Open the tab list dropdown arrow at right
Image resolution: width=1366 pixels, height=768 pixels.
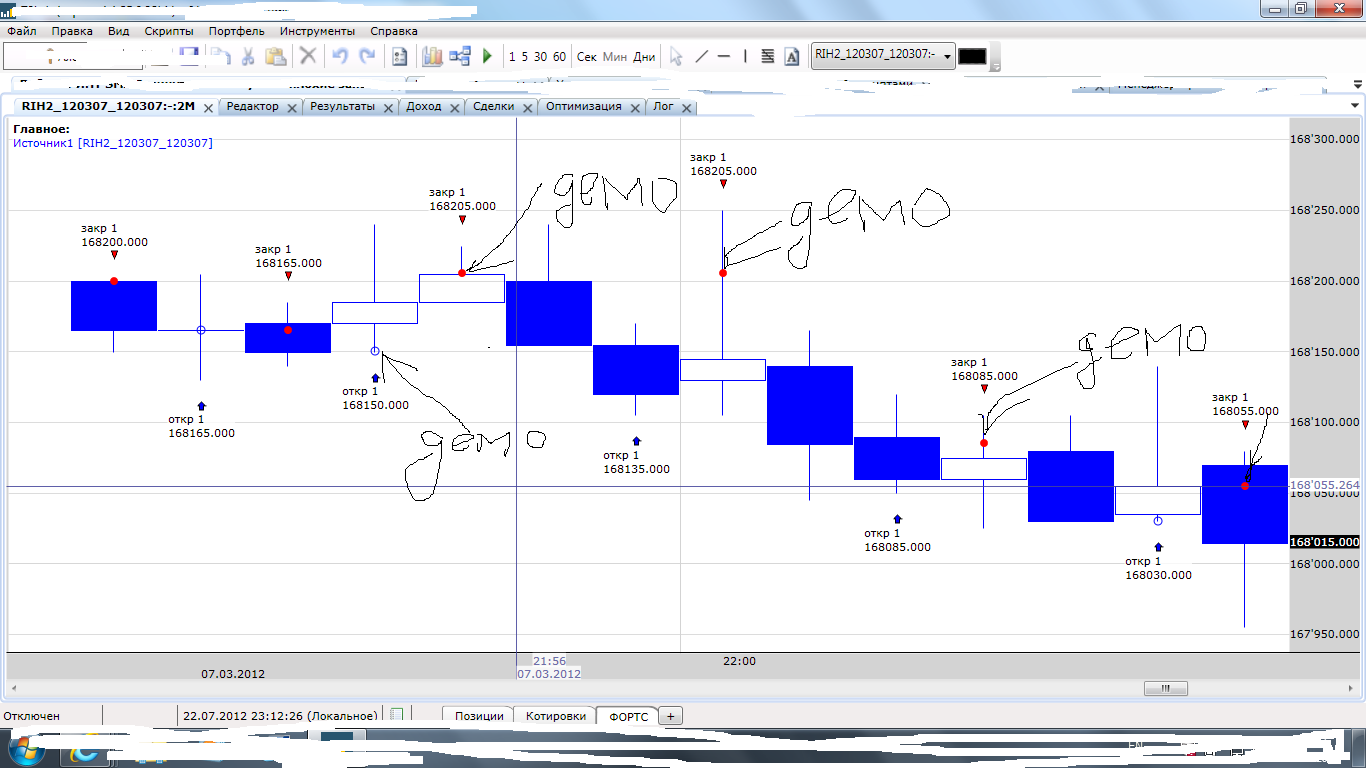tap(1355, 106)
